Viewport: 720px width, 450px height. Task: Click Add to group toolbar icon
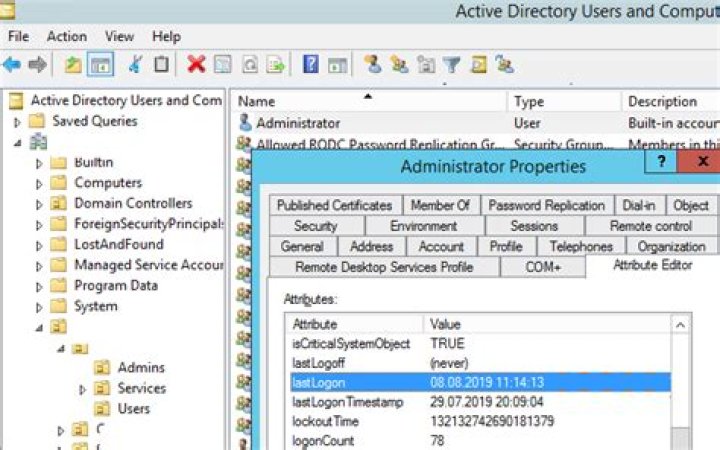[504, 64]
